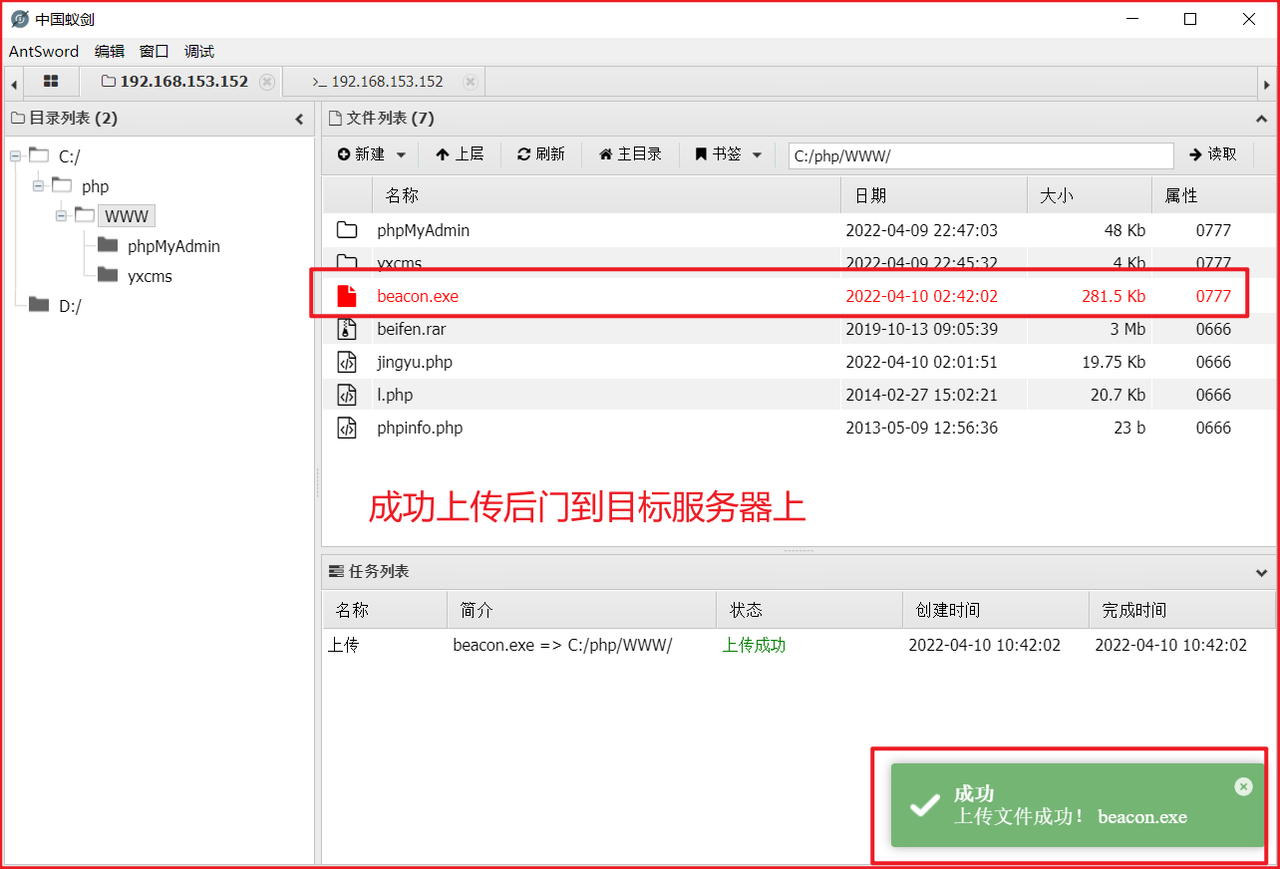Click the path input field C:/php/WWW/
Screen dimensions: 1280x869
[x=981, y=155]
